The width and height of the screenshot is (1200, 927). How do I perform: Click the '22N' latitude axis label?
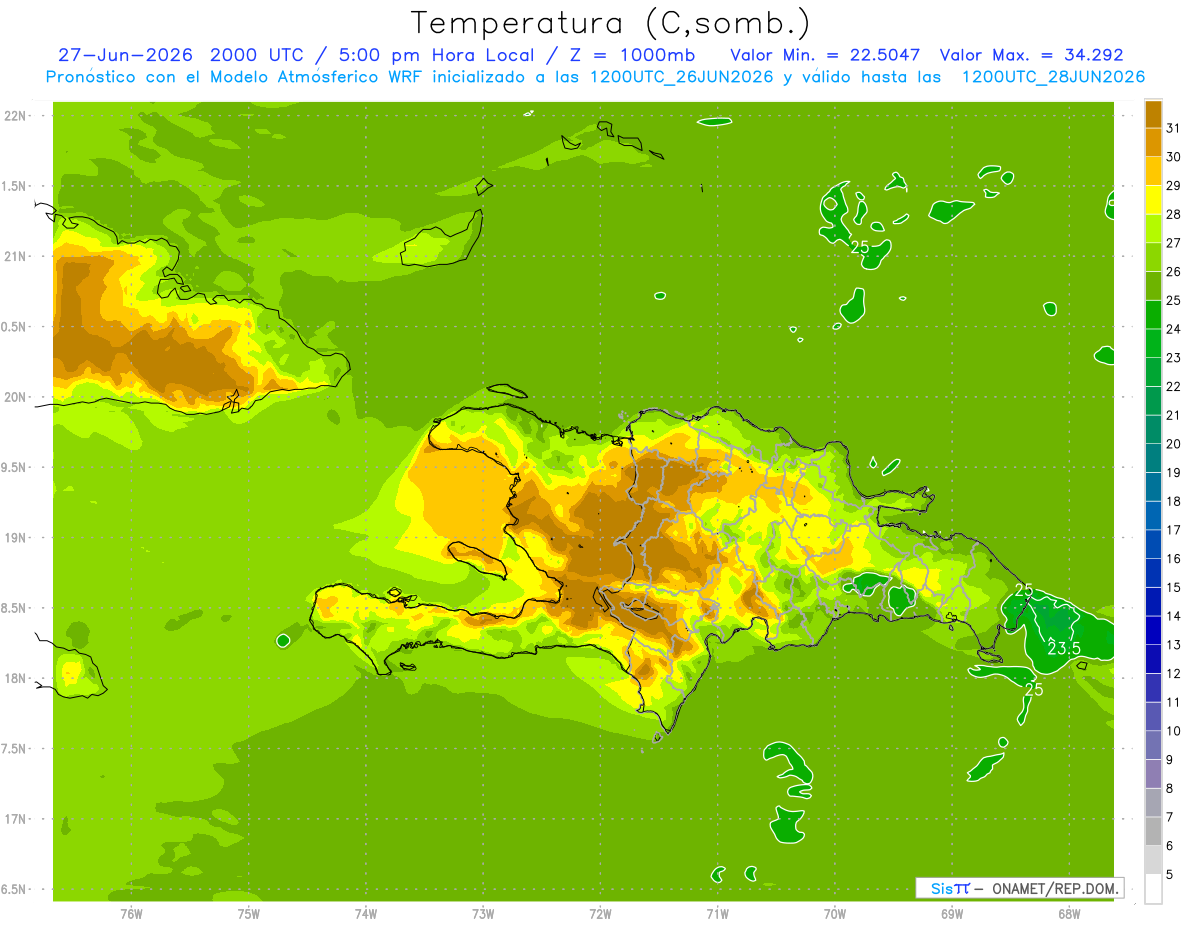click(16, 116)
